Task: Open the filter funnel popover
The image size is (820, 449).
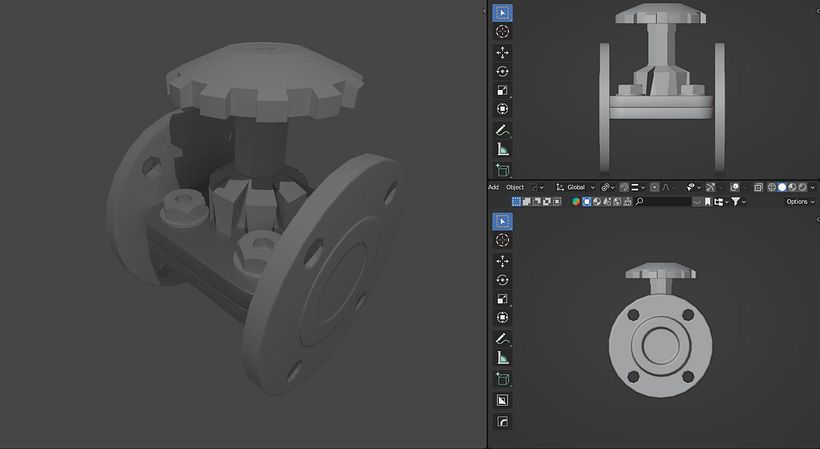Action: [x=738, y=202]
